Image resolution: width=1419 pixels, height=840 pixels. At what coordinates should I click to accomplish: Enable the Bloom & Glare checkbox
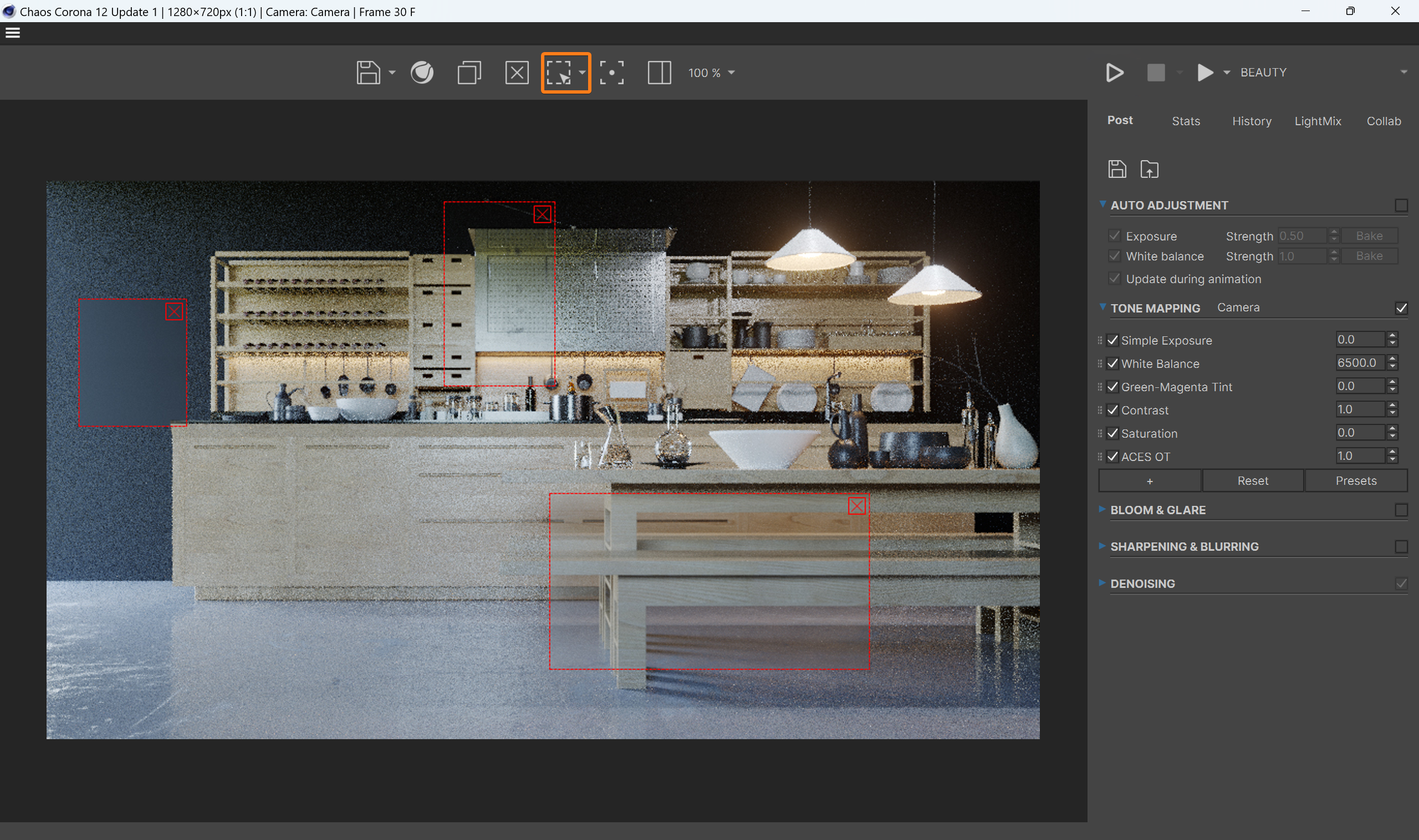coord(1401,510)
